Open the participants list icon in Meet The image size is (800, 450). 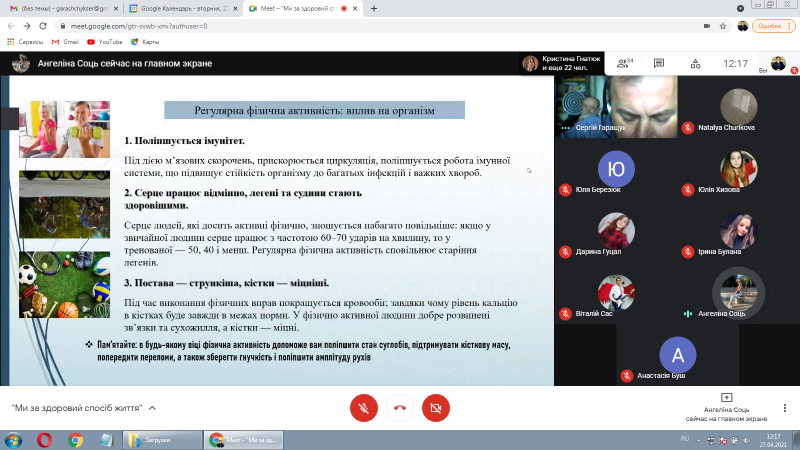(624, 63)
